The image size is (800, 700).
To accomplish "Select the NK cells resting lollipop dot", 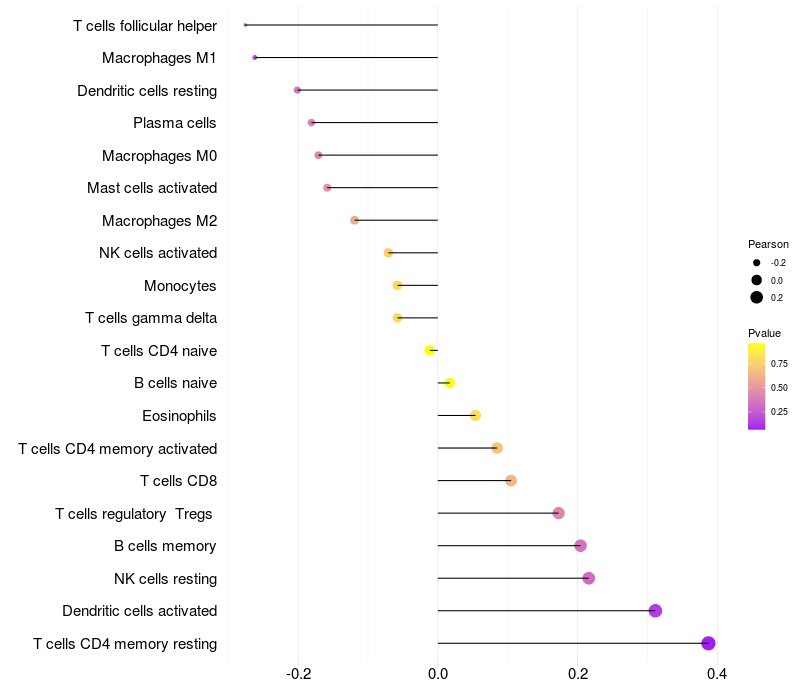I will point(588,578).
